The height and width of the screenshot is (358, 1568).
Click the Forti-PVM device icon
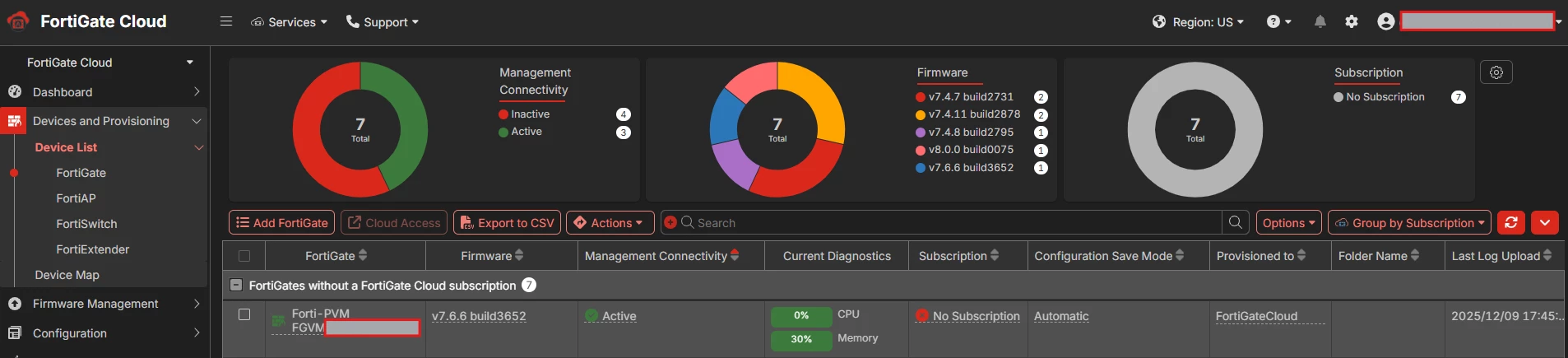point(279,320)
